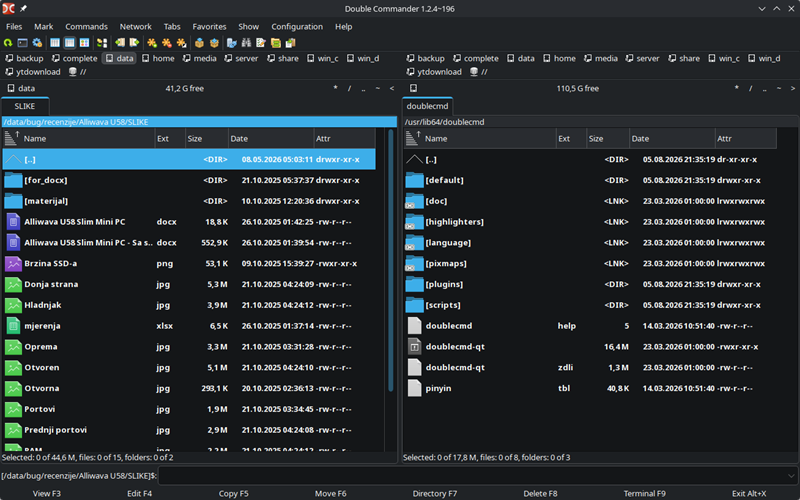
Task: Select the [for_docx] folder row
Action: coord(189,180)
